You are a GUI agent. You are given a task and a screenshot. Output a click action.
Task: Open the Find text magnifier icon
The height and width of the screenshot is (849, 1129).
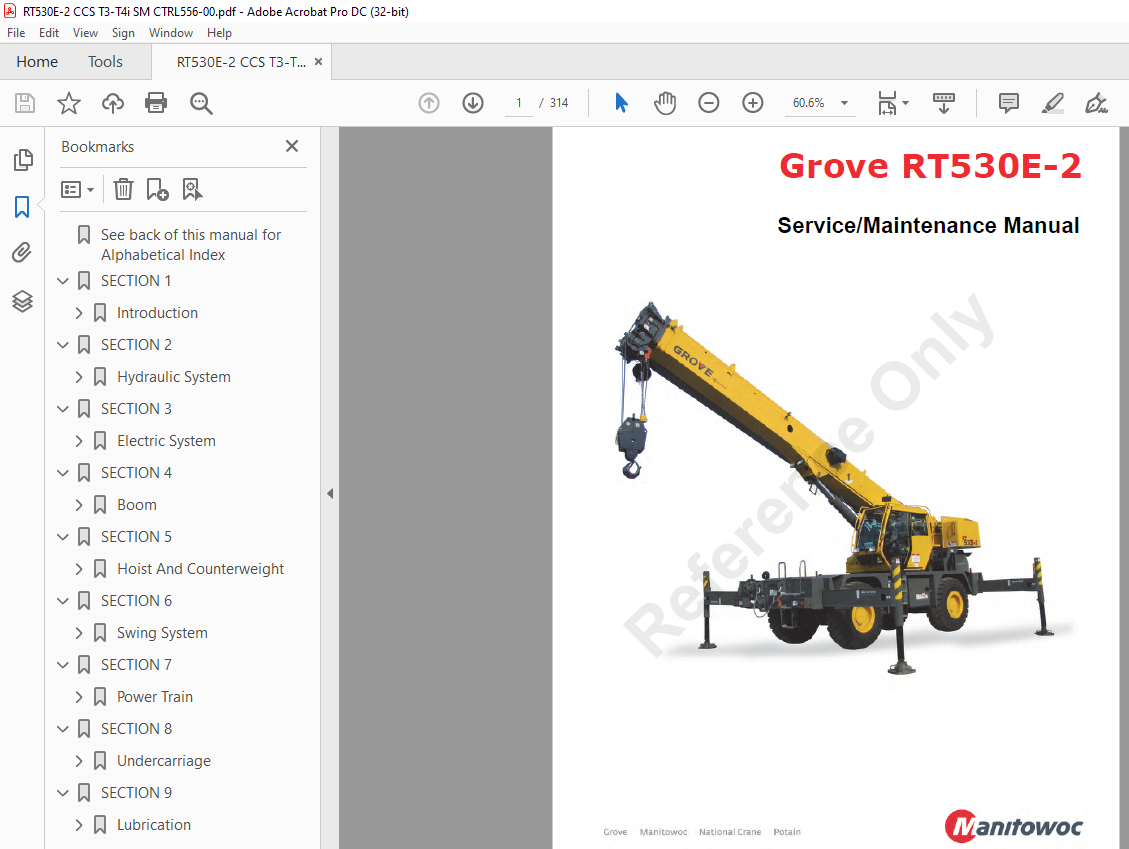tap(201, 103)
